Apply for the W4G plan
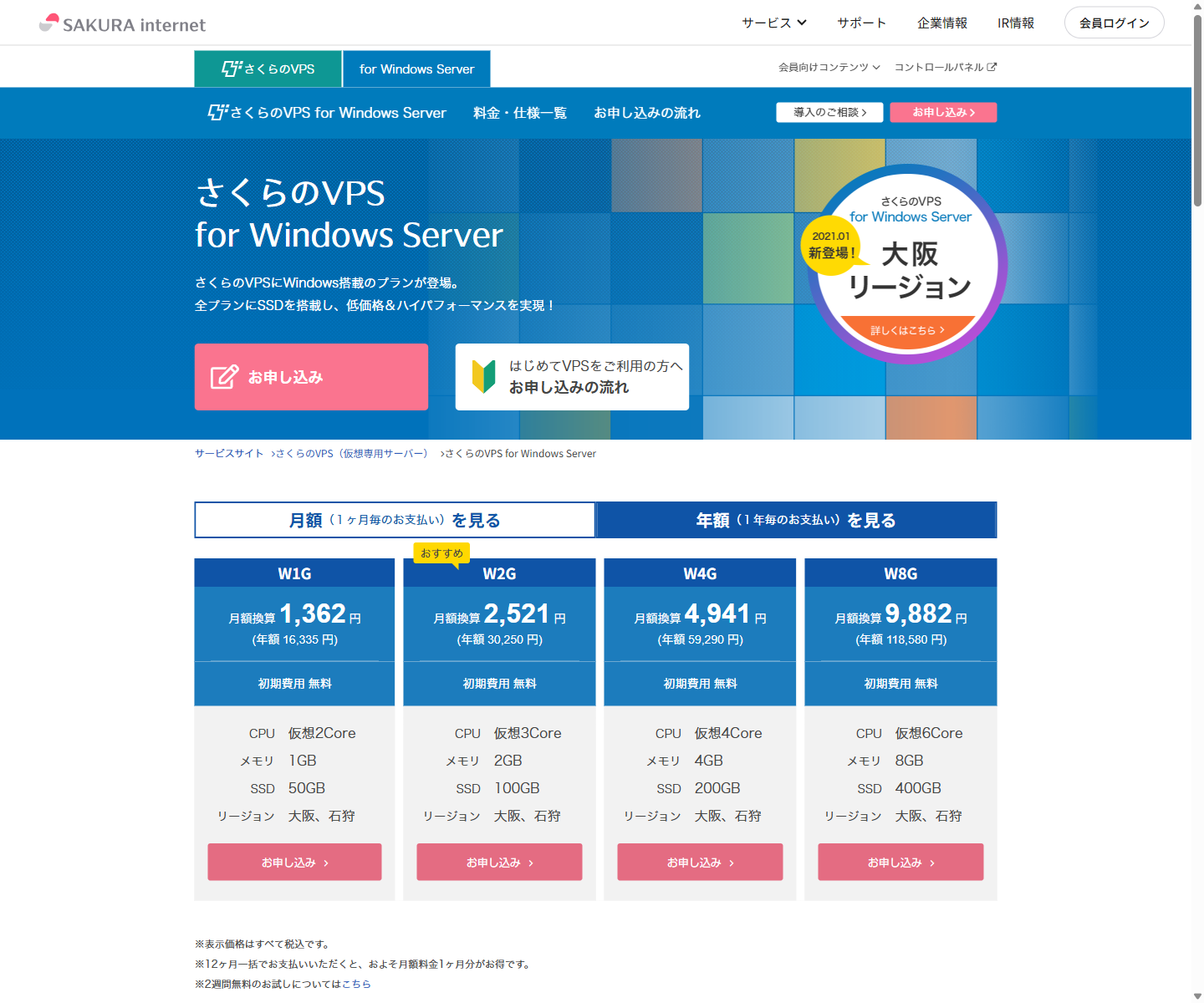This screenshot has height=1003, width=1204. [700, 862]
